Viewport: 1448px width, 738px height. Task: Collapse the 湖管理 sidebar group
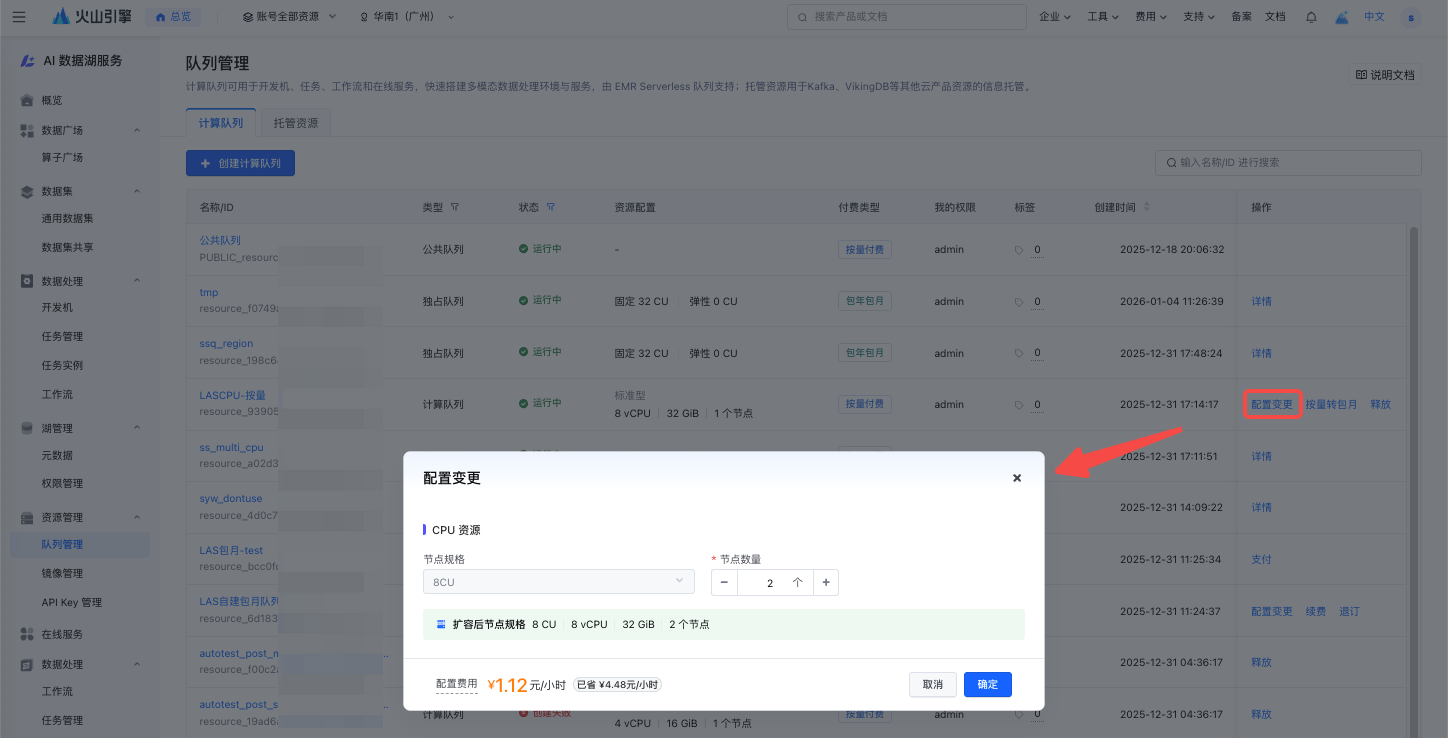tap(137, 429)
